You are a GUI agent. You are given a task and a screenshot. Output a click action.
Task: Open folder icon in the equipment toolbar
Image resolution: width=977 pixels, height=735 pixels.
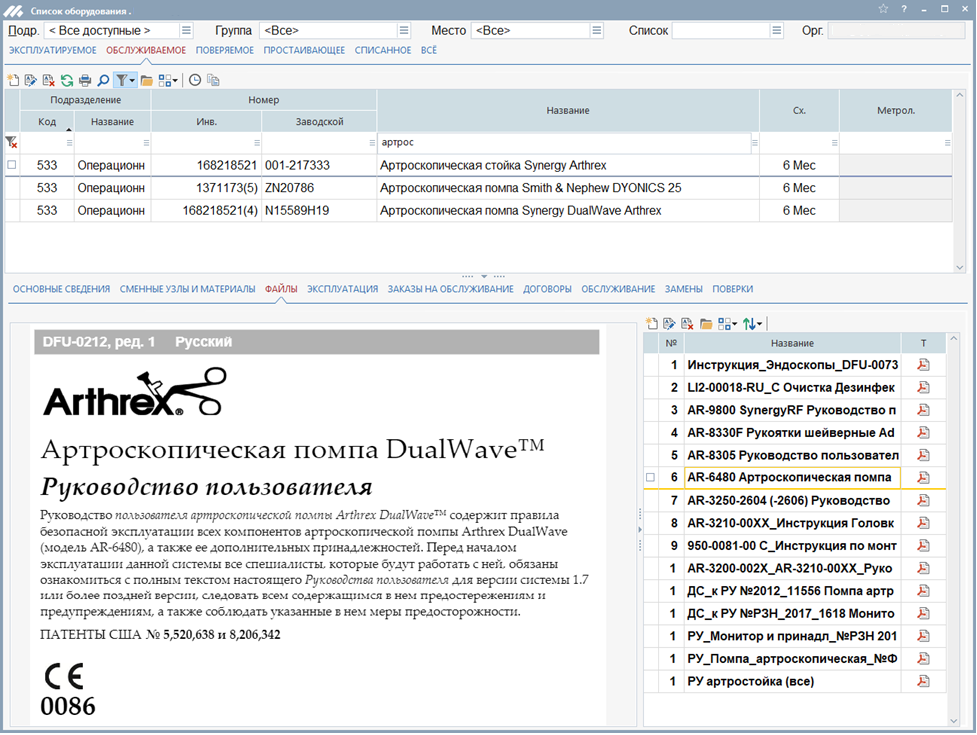[x=146, y=80]
